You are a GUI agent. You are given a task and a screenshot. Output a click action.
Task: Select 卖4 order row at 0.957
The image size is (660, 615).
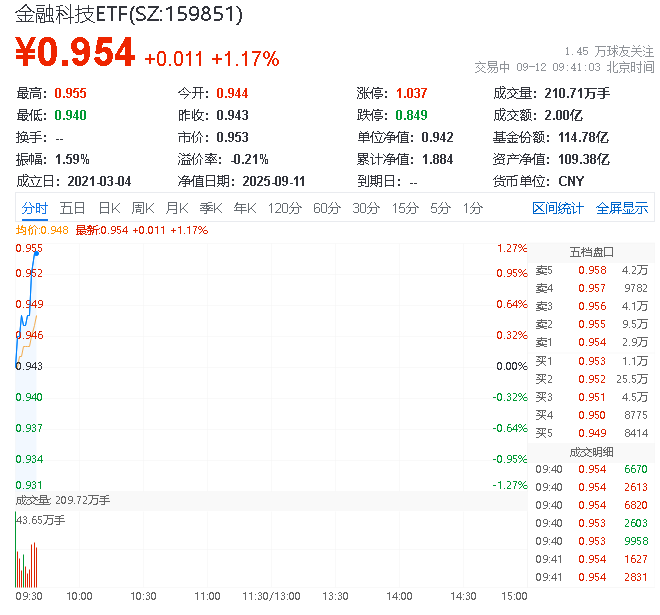coord(591,288)
